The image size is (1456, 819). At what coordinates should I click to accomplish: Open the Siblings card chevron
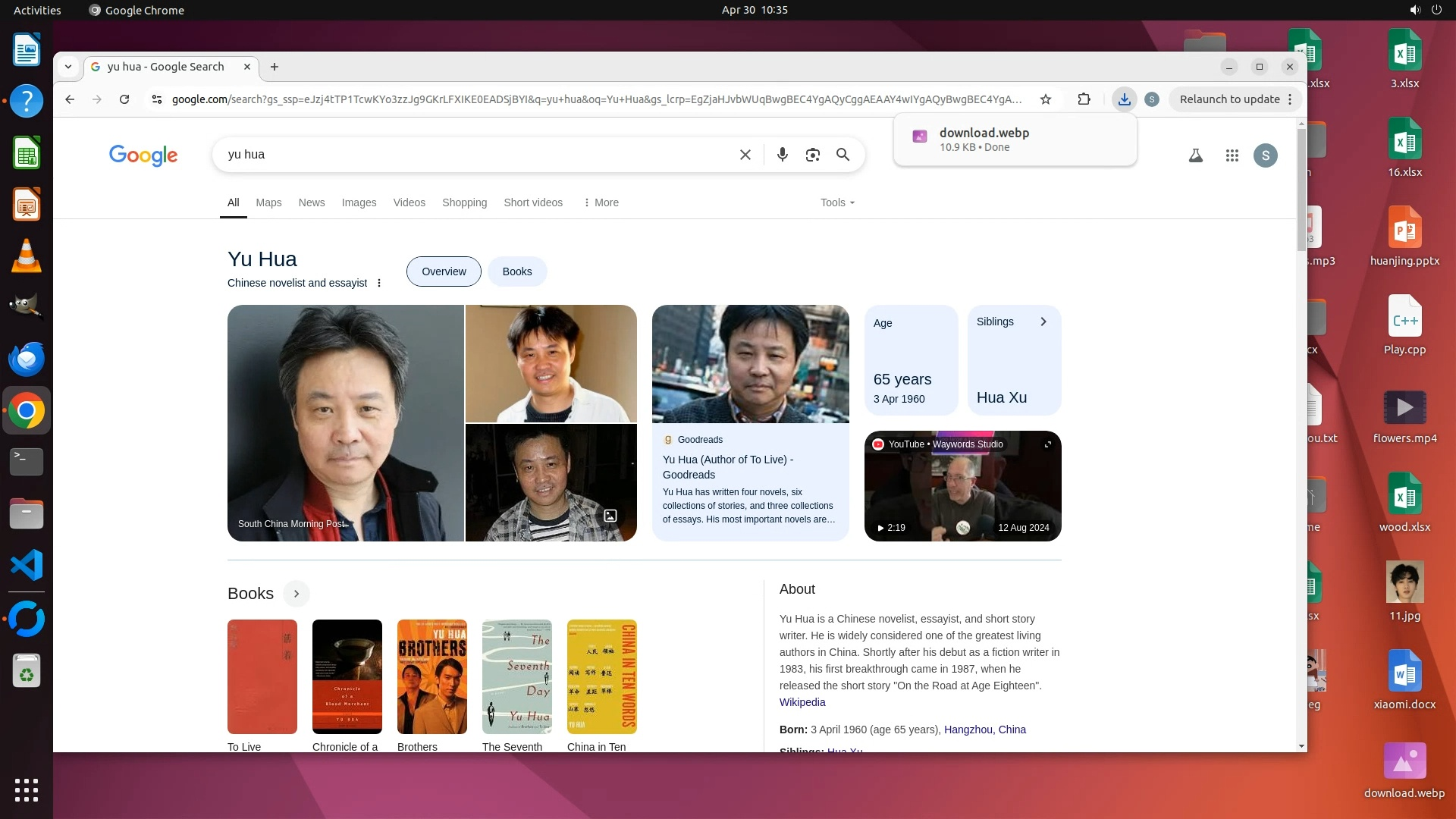coord(1043,322)
